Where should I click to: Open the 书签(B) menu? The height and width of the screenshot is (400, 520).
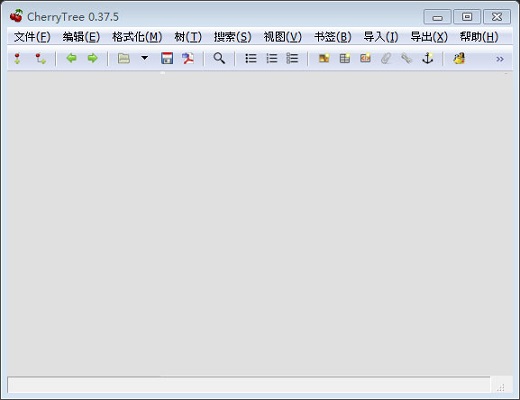click(333, 37)
